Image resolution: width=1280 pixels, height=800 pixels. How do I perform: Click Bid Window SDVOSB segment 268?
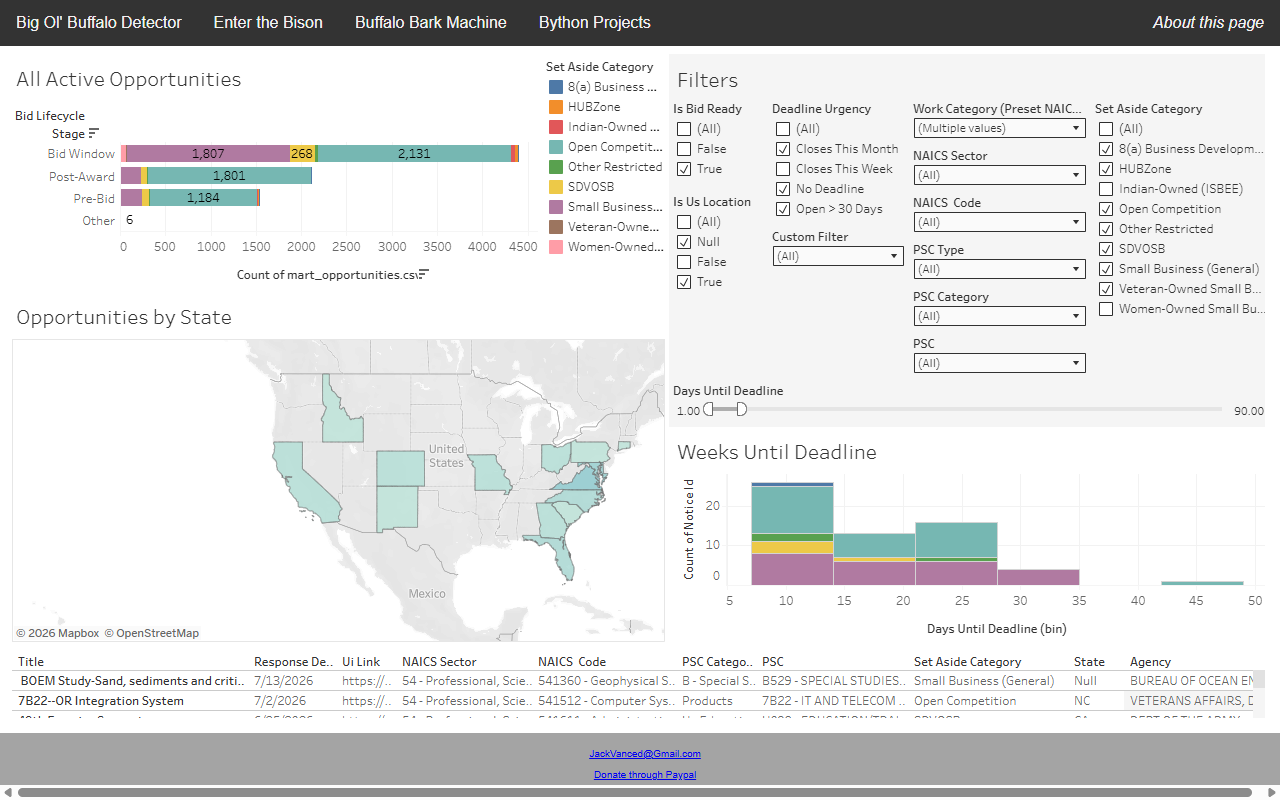point(302,153)
